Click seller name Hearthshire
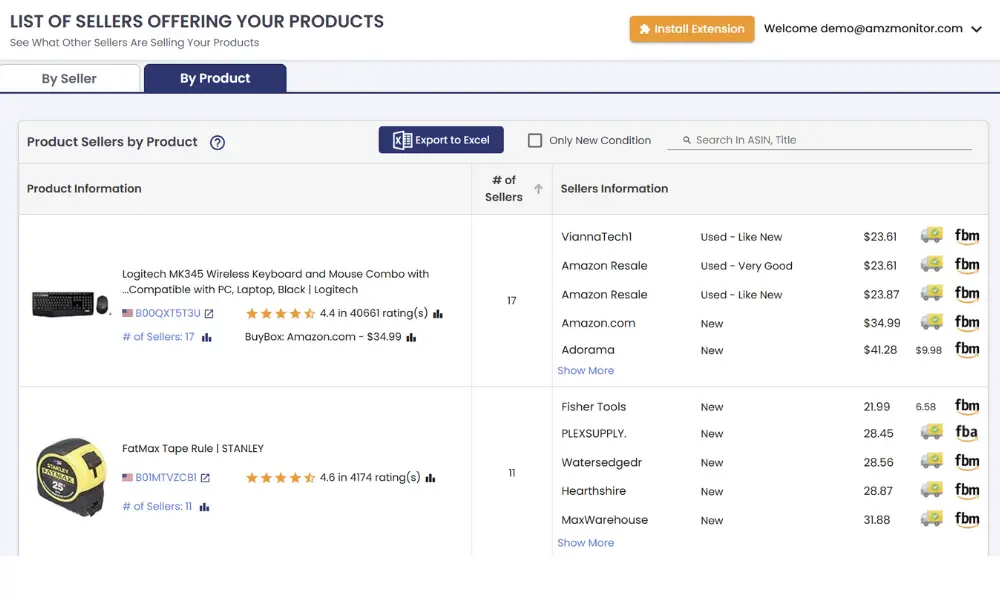The image size is (1000, 600). pos(594,491)
